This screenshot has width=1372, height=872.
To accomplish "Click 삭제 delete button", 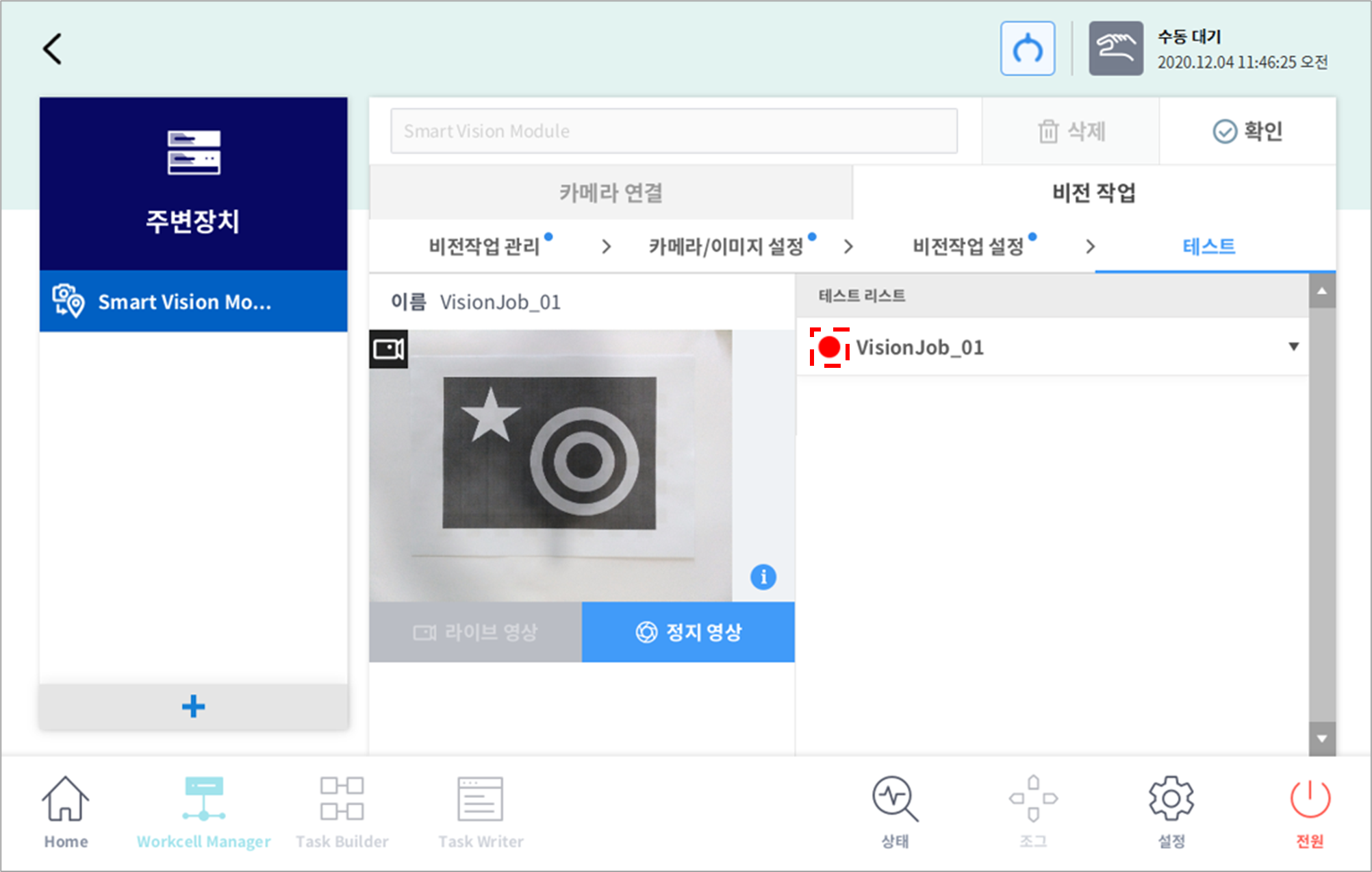I will coord(1071,131).
